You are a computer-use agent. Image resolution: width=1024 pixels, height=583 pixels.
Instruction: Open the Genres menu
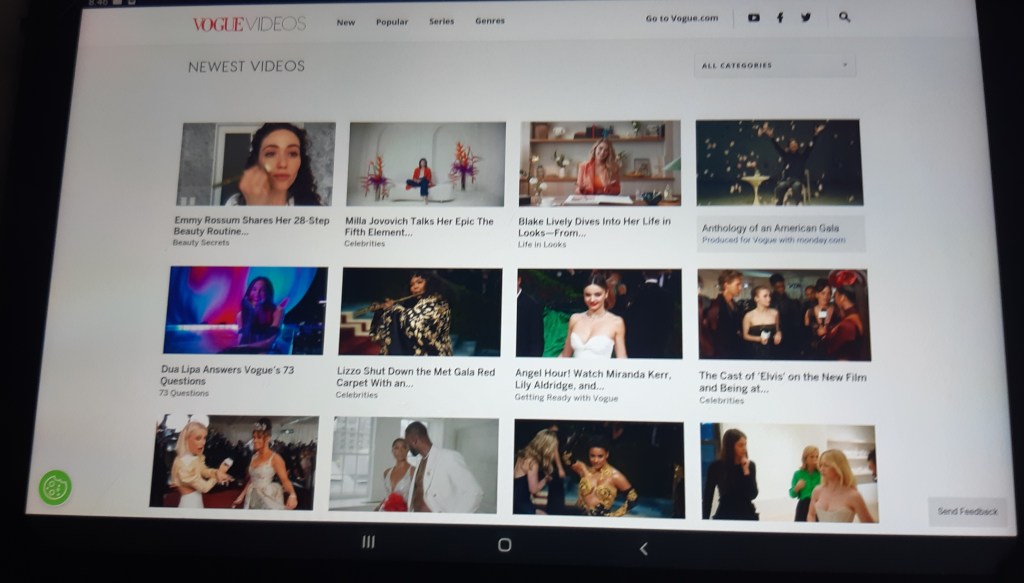tap(490, 21)
